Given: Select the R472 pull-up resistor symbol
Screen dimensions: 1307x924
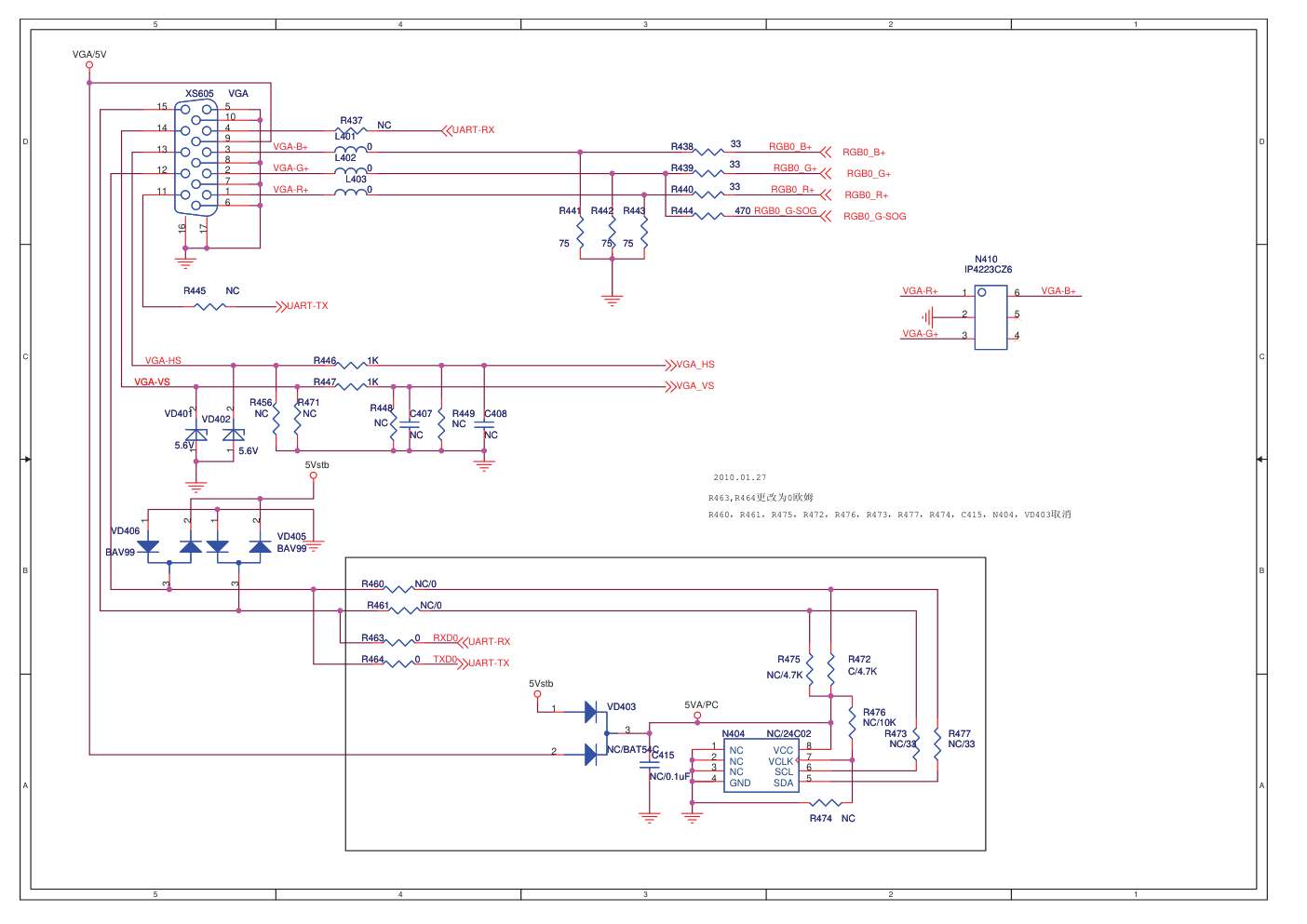Looking at the screenshot, I should (831, 667).
